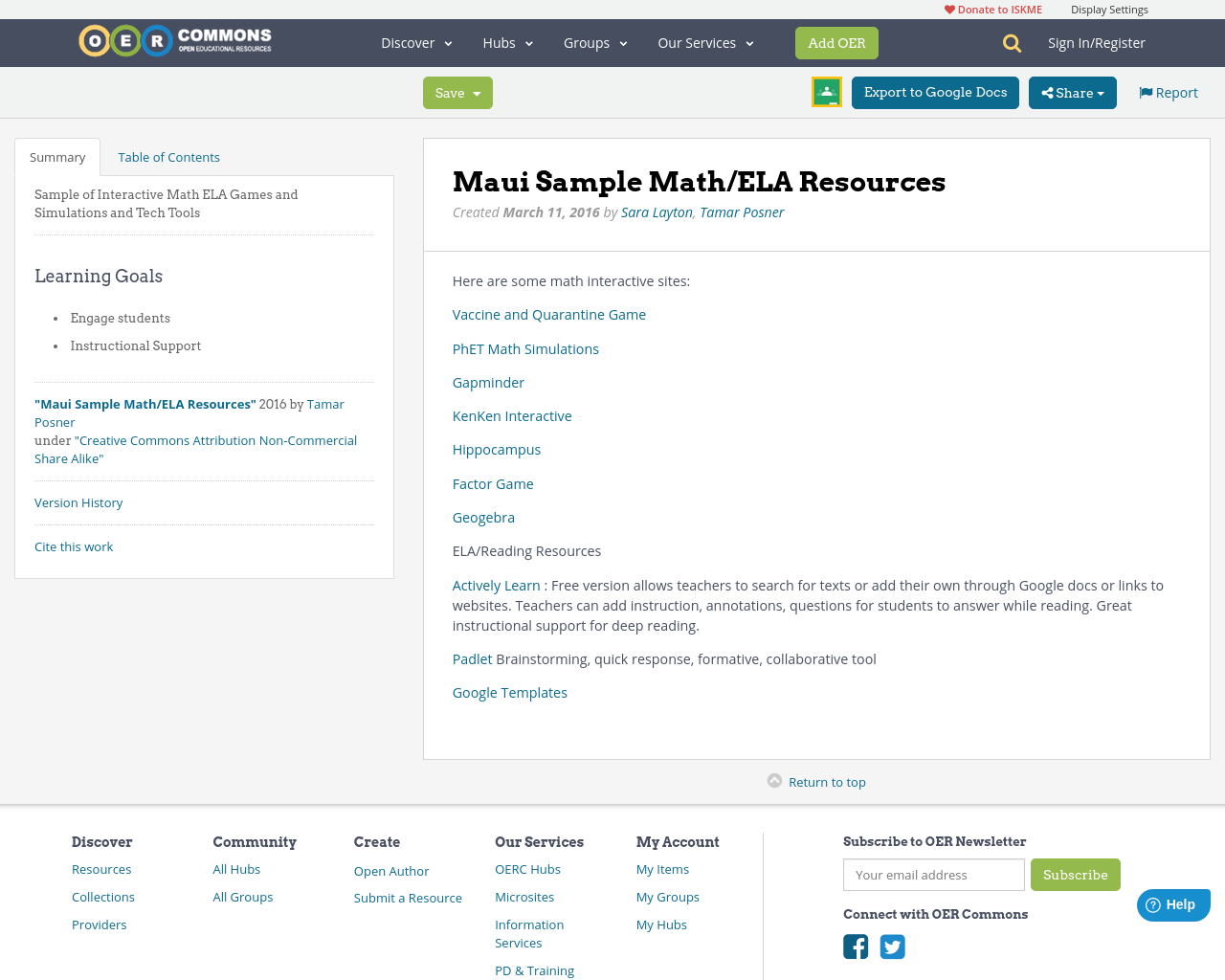Click Export to Google Docs button
Image resolution: width=1225 pixels, height=980 pixels.
coord(935,93)
